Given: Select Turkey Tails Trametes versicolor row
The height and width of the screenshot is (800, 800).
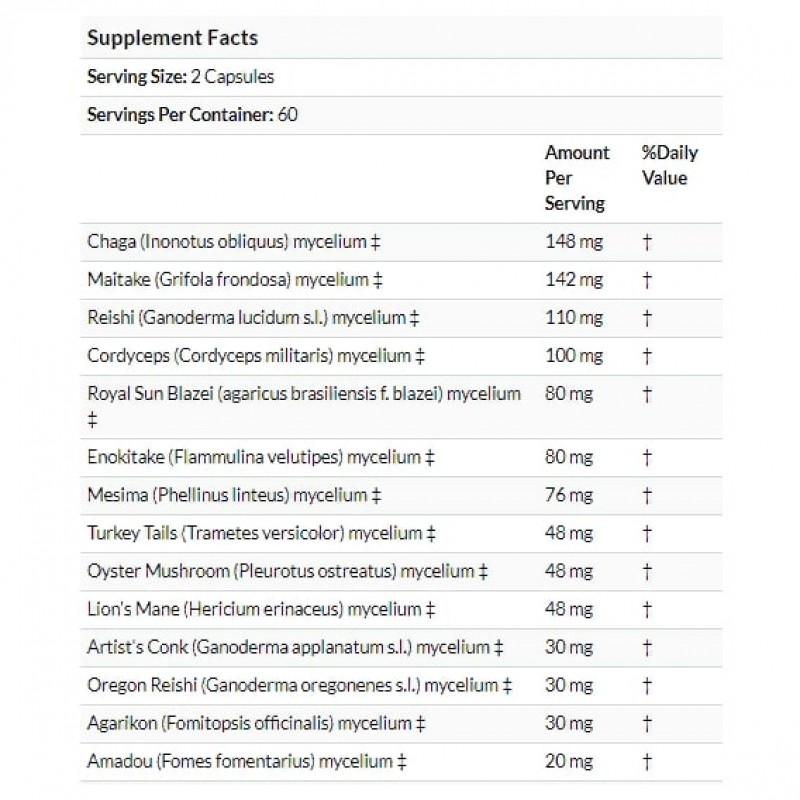Looking at the screenshot, I should 401,534.
